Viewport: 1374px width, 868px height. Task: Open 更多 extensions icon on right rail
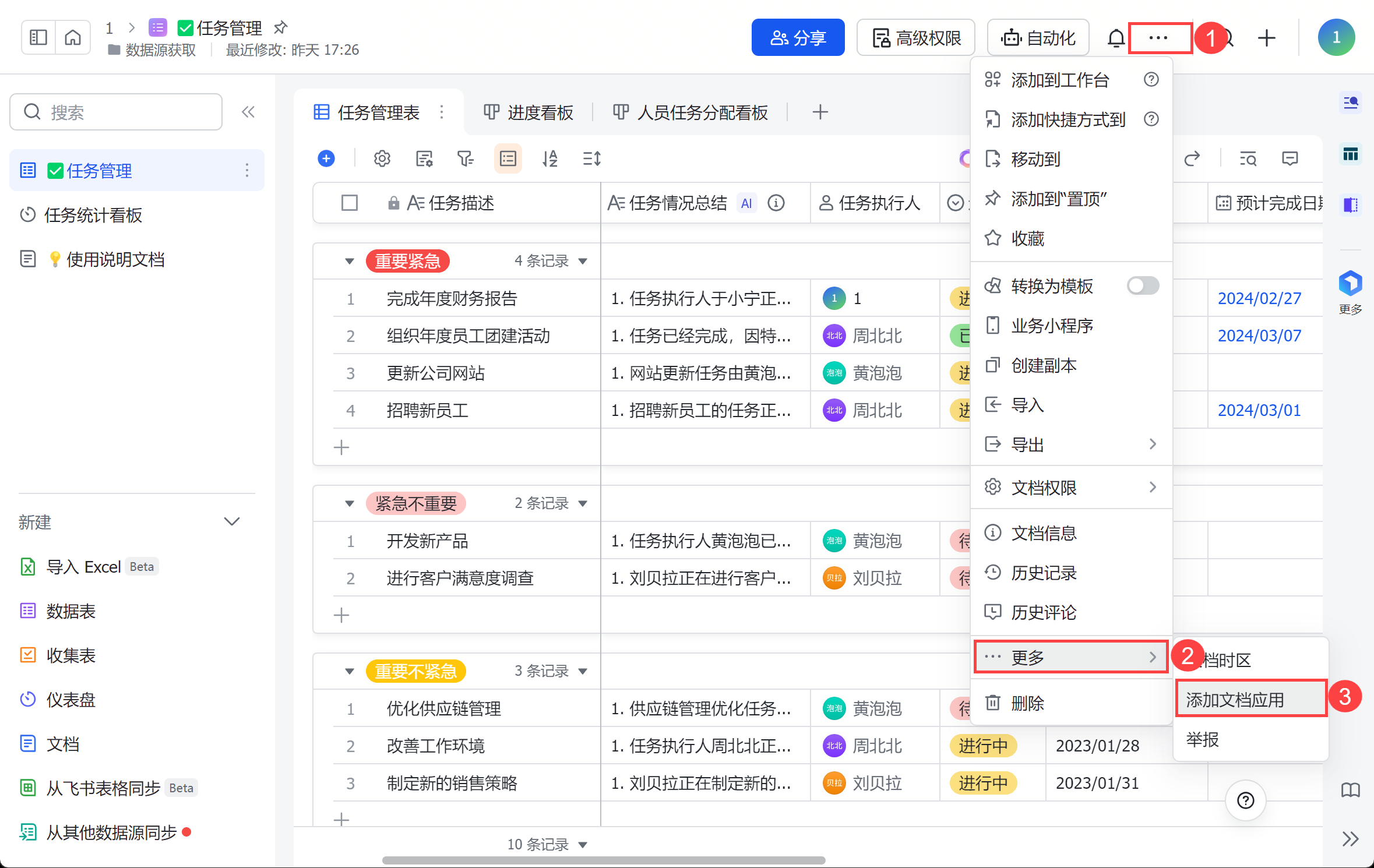click(1350, 292)
